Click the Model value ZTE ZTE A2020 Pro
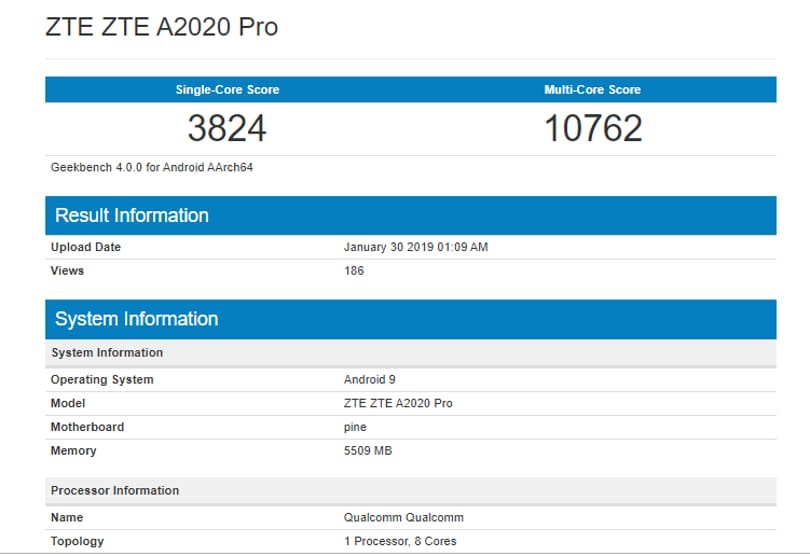This screenshot has height=556, width=810. [398, 404]
